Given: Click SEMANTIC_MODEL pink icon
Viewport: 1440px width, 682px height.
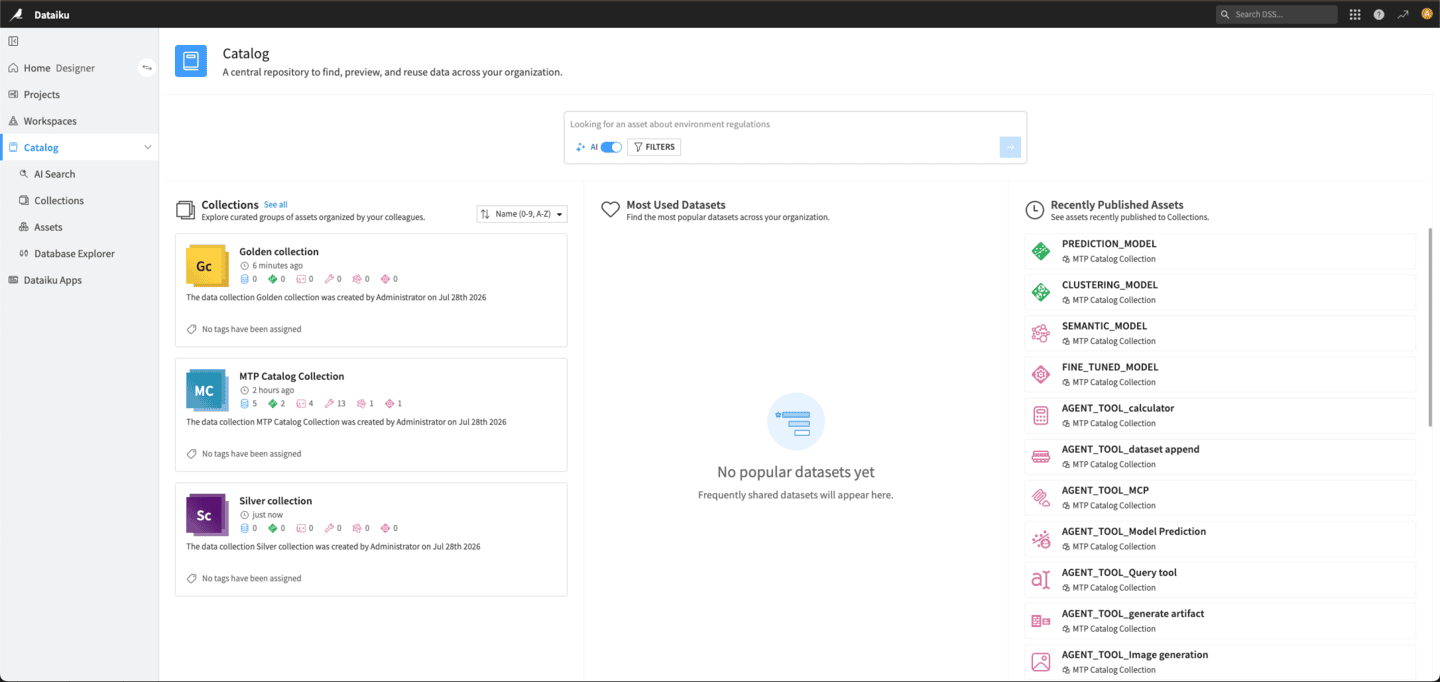Looking at the screenshot, I should 1041,333.
